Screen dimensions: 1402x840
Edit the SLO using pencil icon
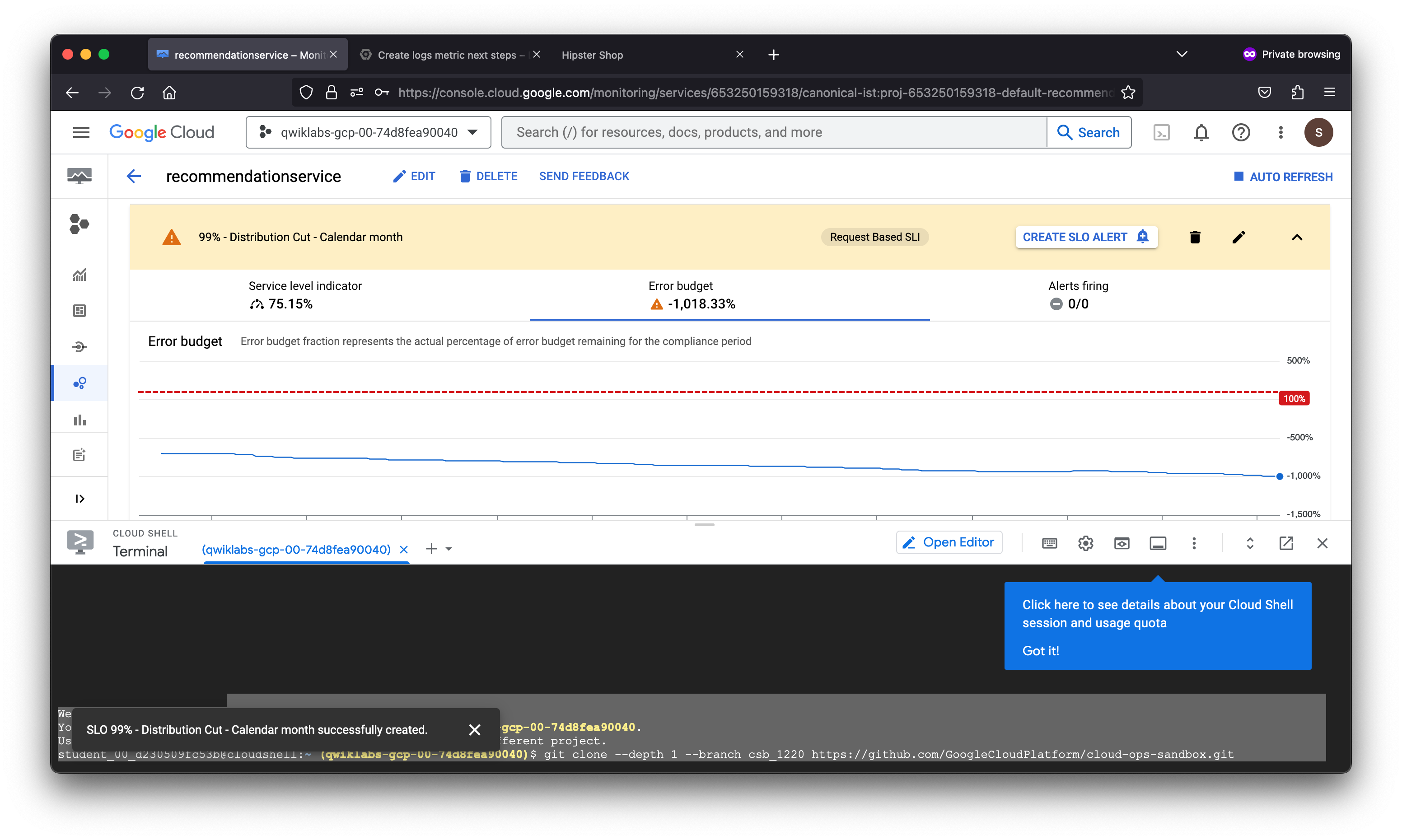pos(1238,237)
